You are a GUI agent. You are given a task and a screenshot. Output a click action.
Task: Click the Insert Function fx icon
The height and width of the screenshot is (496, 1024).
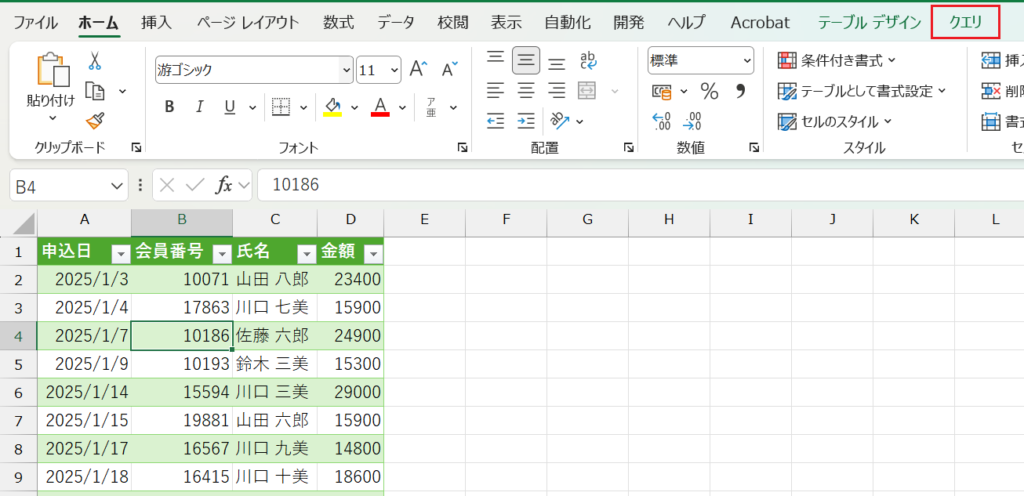click(224, 185)
